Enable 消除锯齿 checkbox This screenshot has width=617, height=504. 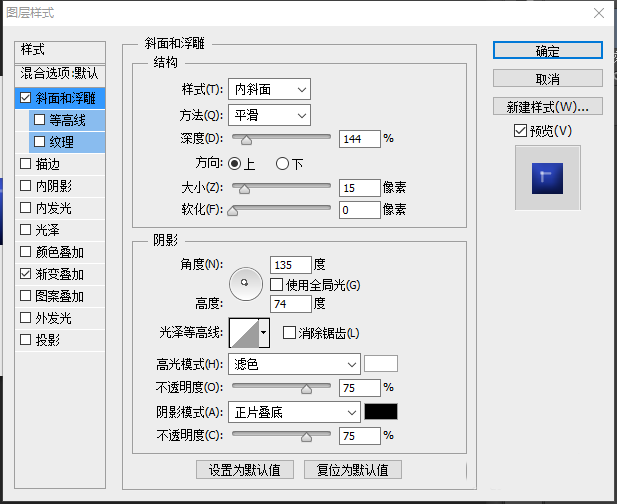289,332
